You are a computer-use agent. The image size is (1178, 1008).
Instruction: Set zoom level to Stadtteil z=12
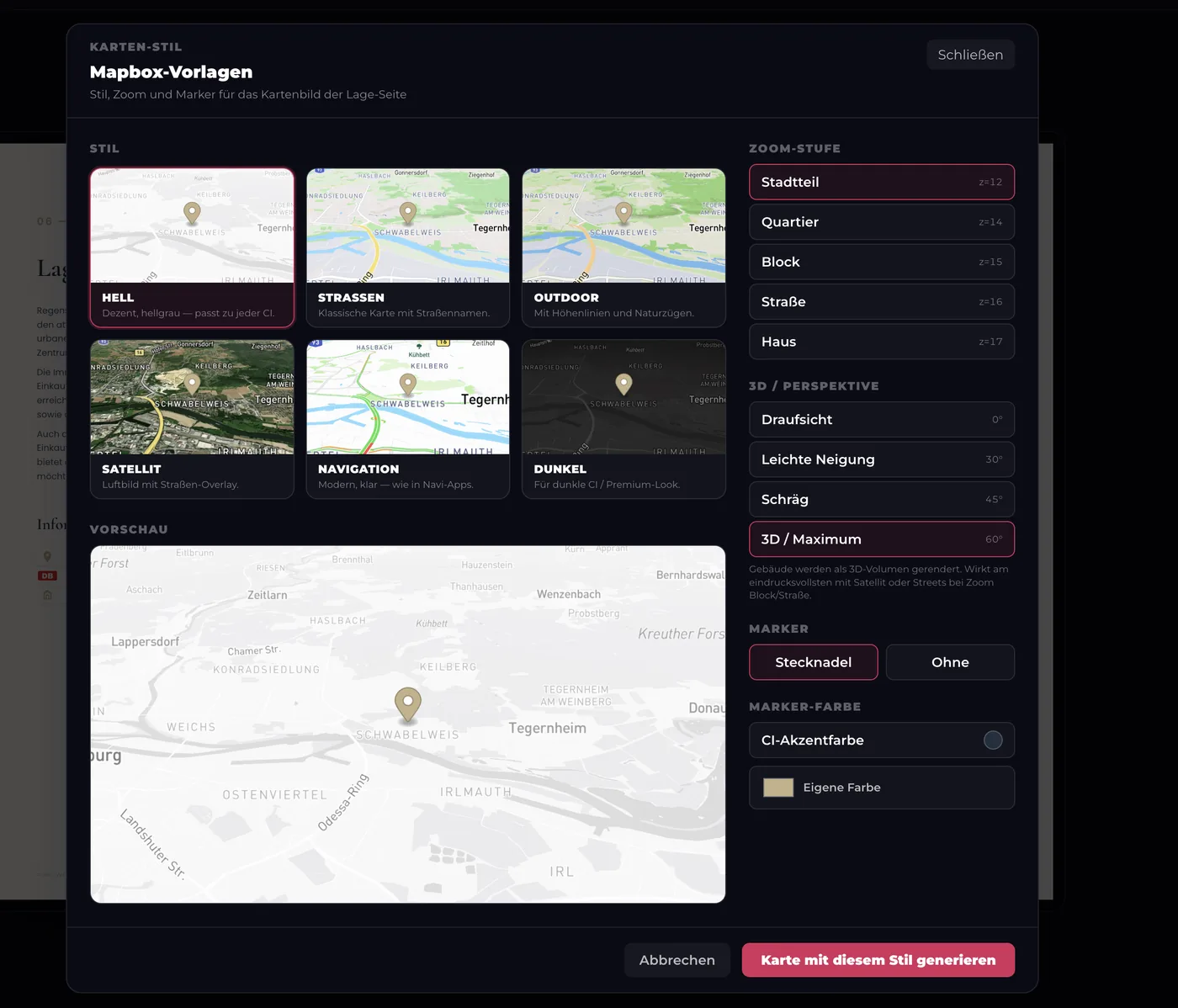coord(882,182)
